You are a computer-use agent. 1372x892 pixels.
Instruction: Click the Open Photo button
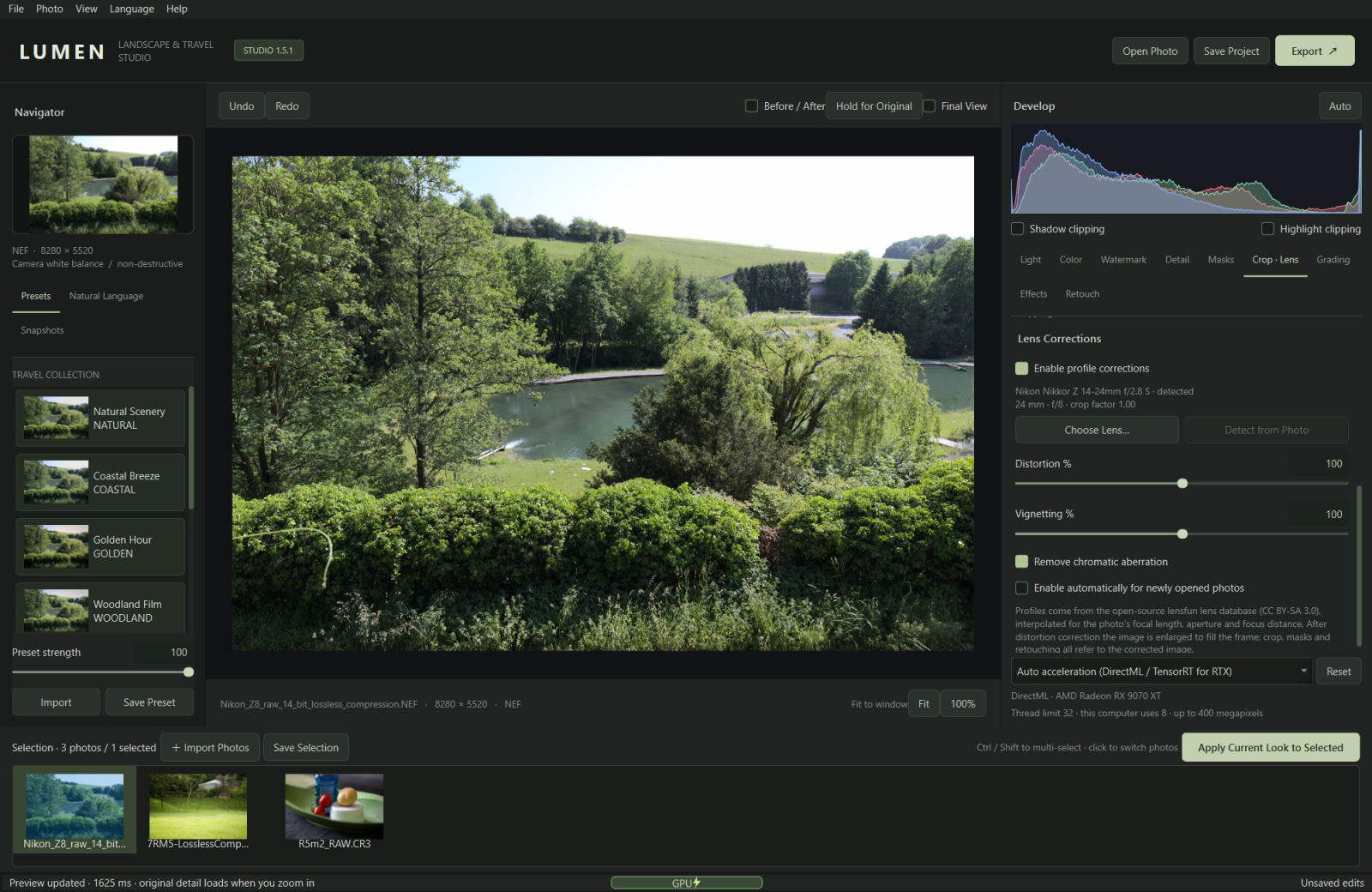point(1150,51)
